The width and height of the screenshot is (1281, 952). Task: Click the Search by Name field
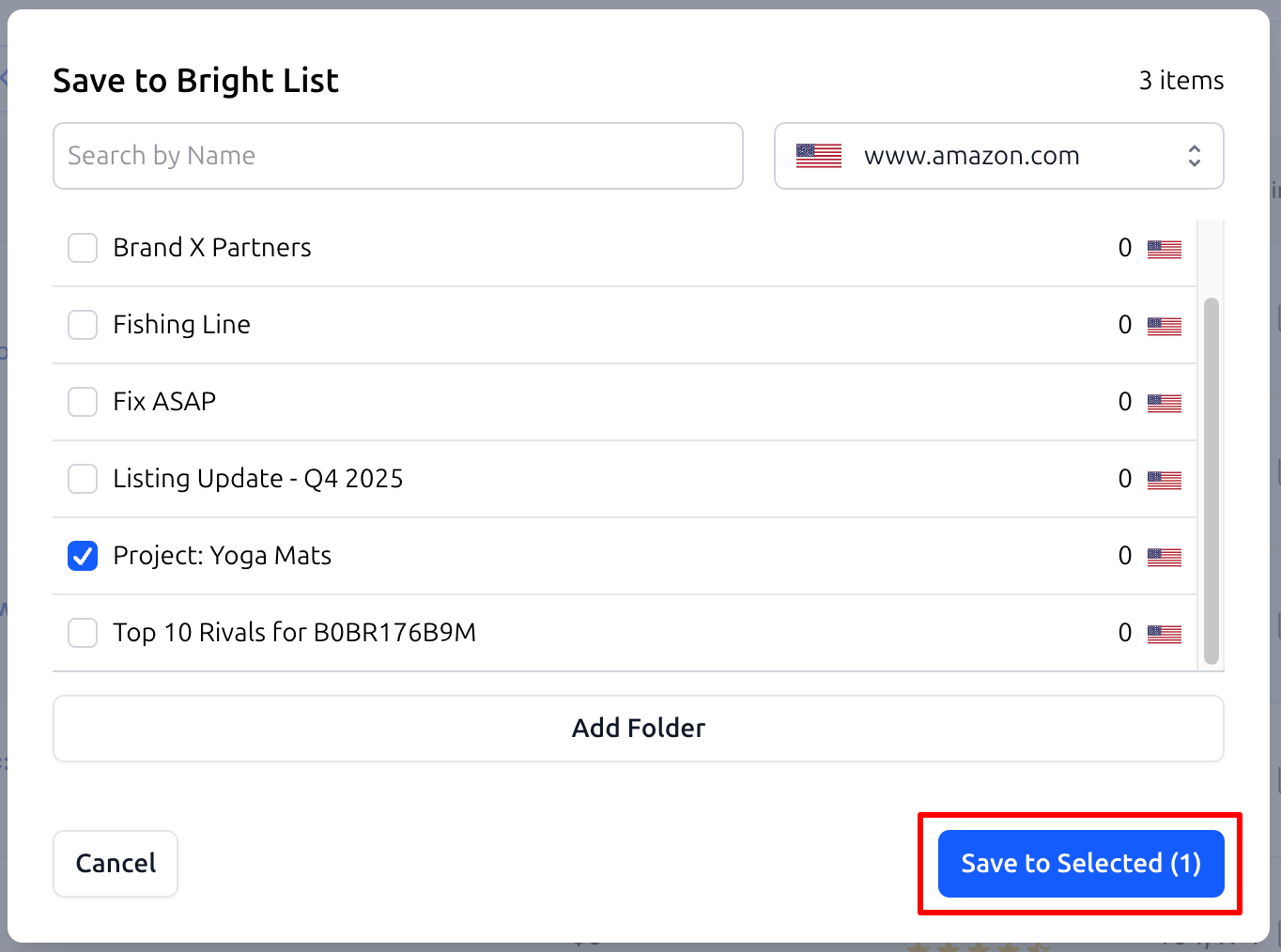pyautogui.click(x=397, y=156)
